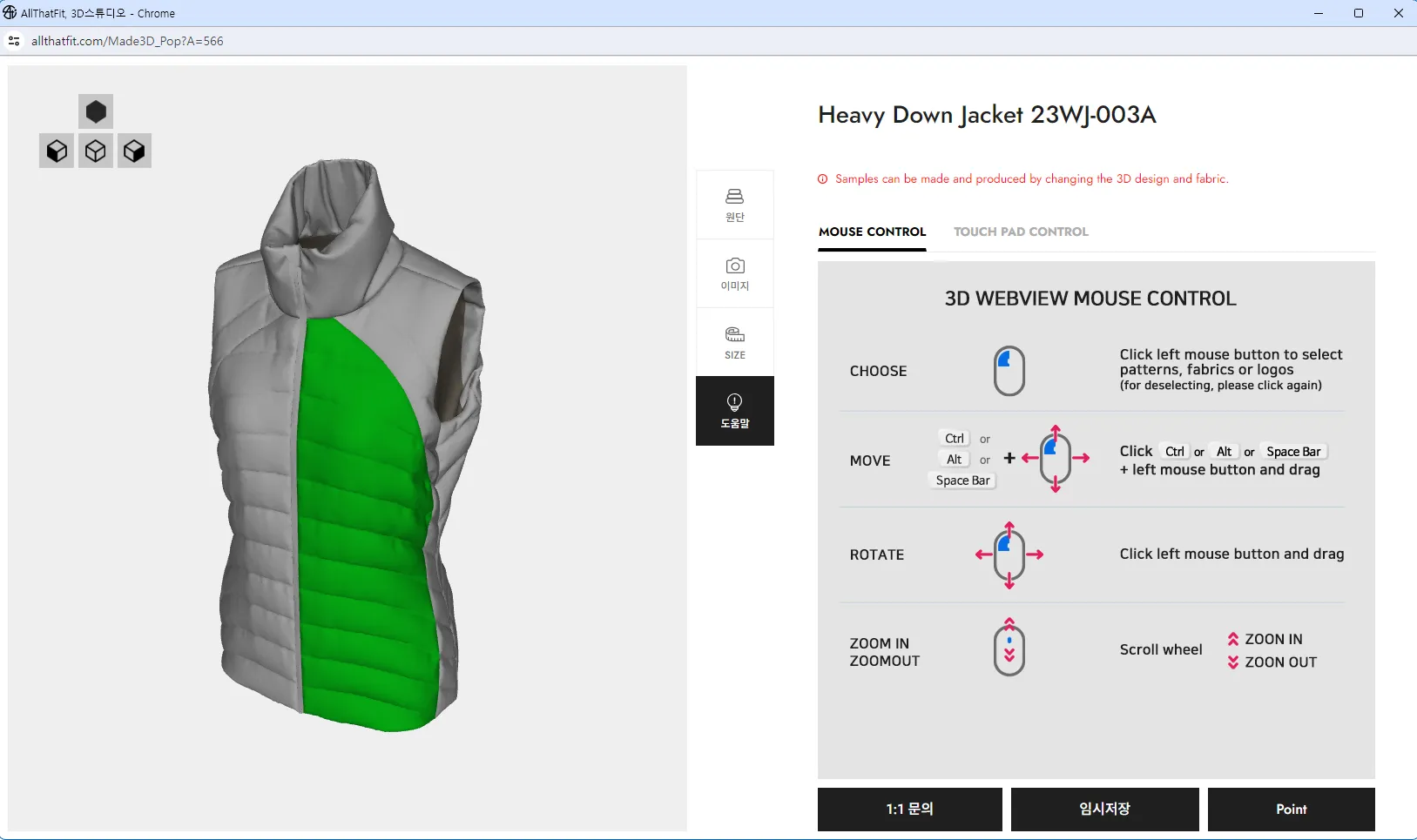Screen dimensions: 1417x840
Task: Open the 원단 fabric panel
Action: (735, 205)
